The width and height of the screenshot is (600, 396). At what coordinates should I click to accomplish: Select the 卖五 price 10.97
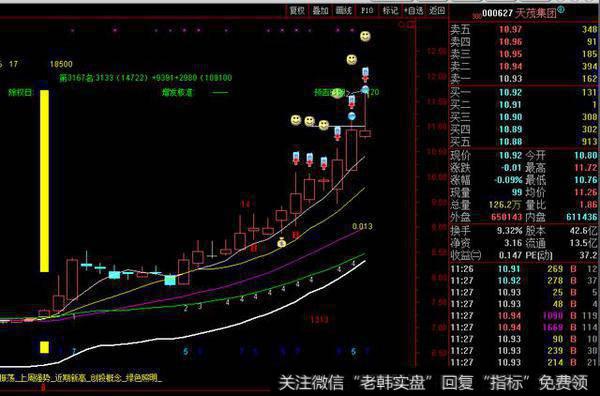click(510, 29)
